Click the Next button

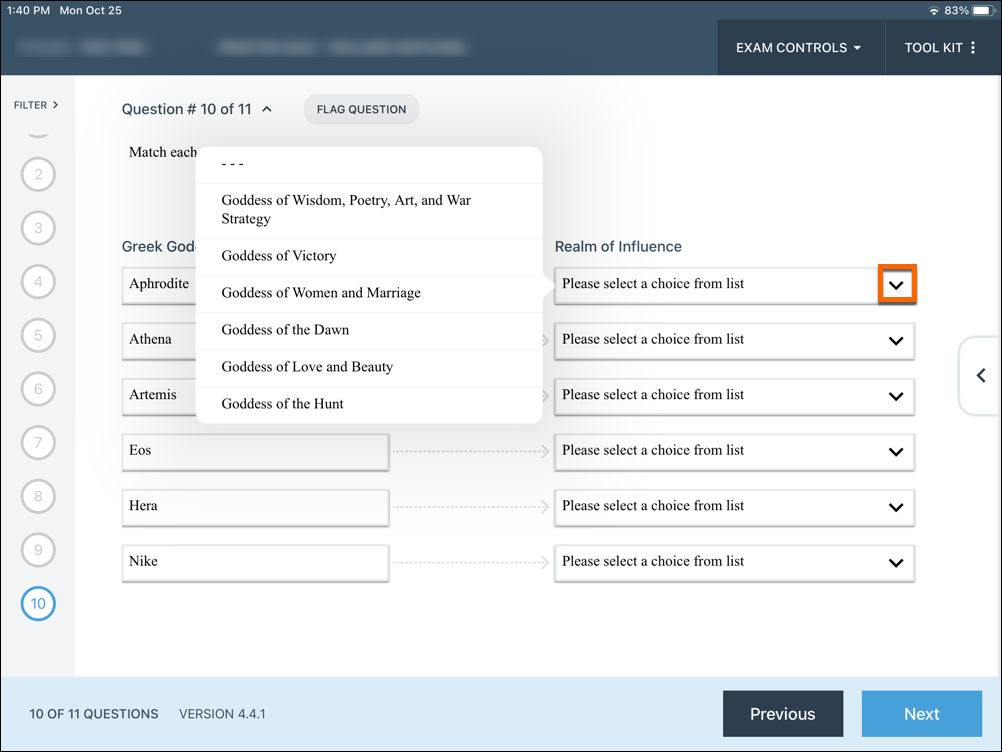921,713
